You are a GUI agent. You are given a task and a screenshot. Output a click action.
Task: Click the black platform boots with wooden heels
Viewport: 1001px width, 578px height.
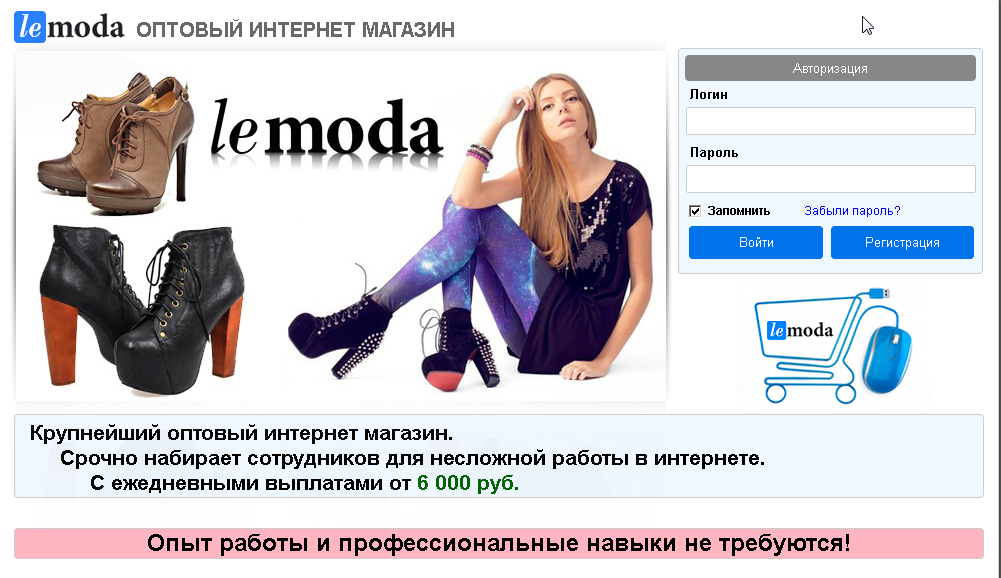[142, 309]
